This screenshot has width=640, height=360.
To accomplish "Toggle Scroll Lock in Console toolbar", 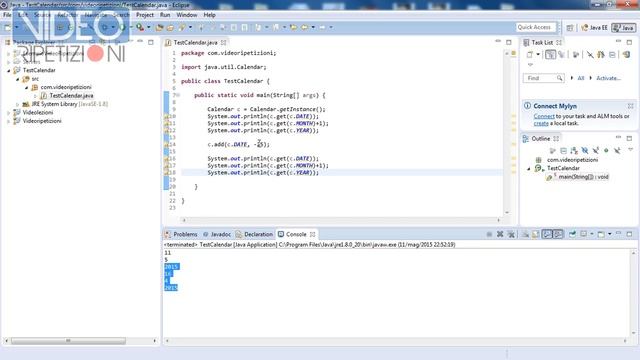I will click(536, 234).
